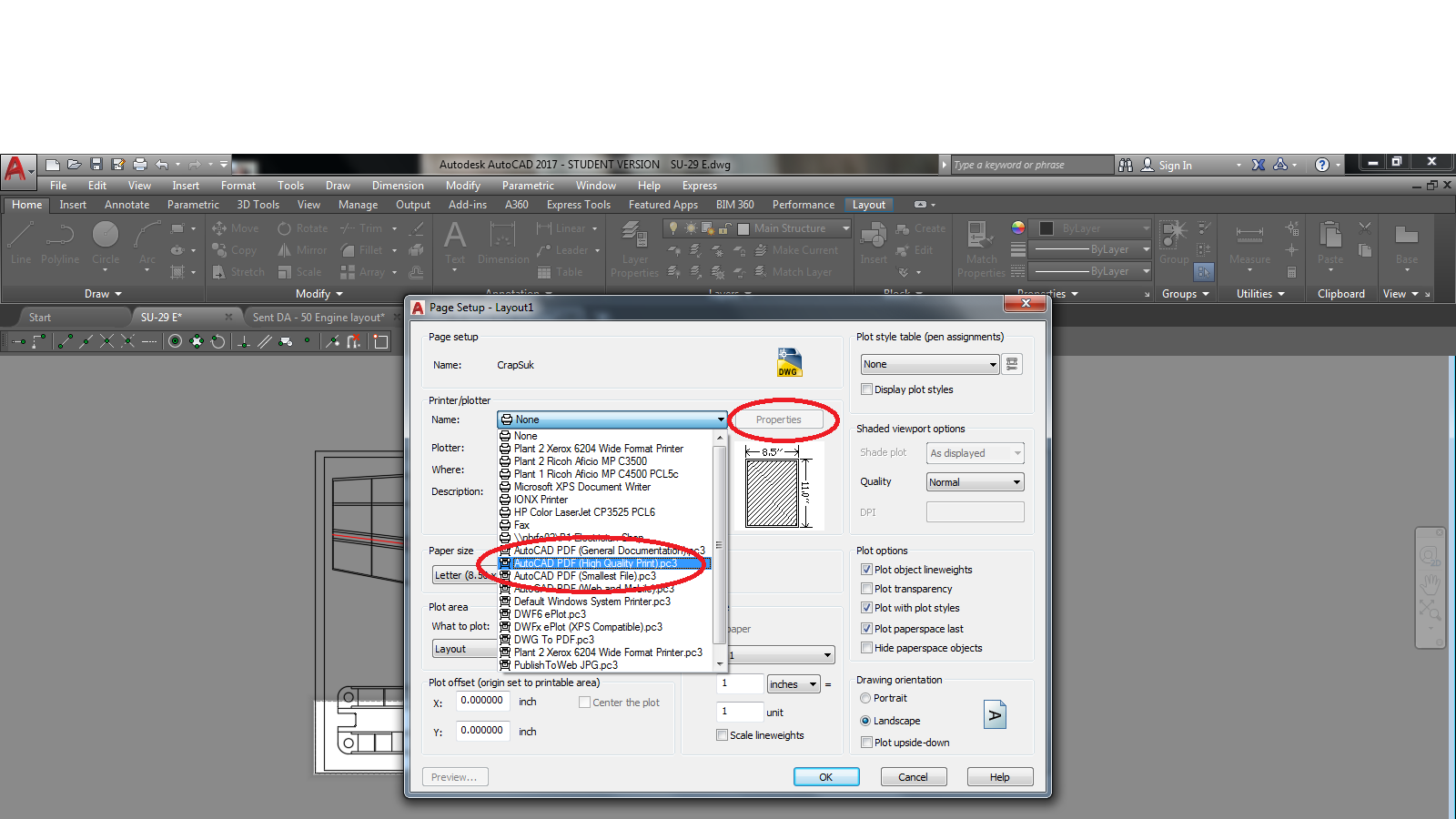Uncheck Plot object lineweights
The width and height of the screenshot is (1456, 819).
(x=866, y=570)
